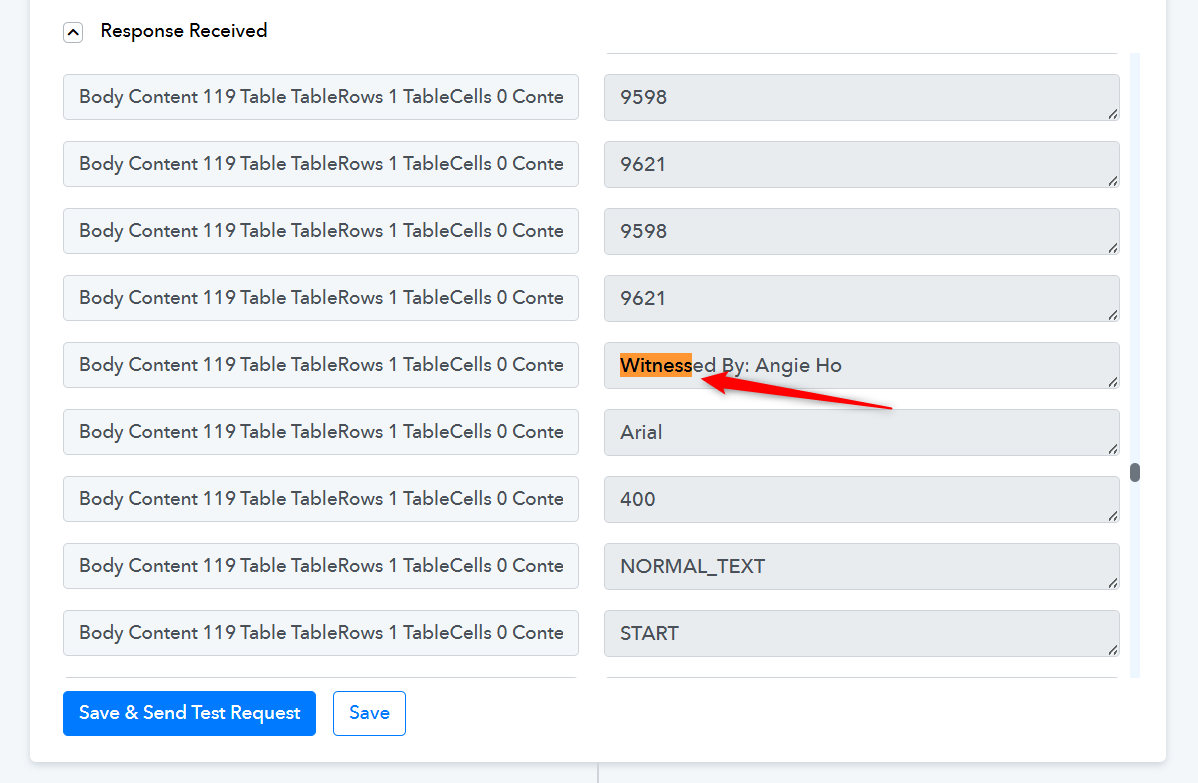The width and height of the screenshot is (1198, 783).
Task: Click Save & Send Test Request button
Action: tap(189, 713)
